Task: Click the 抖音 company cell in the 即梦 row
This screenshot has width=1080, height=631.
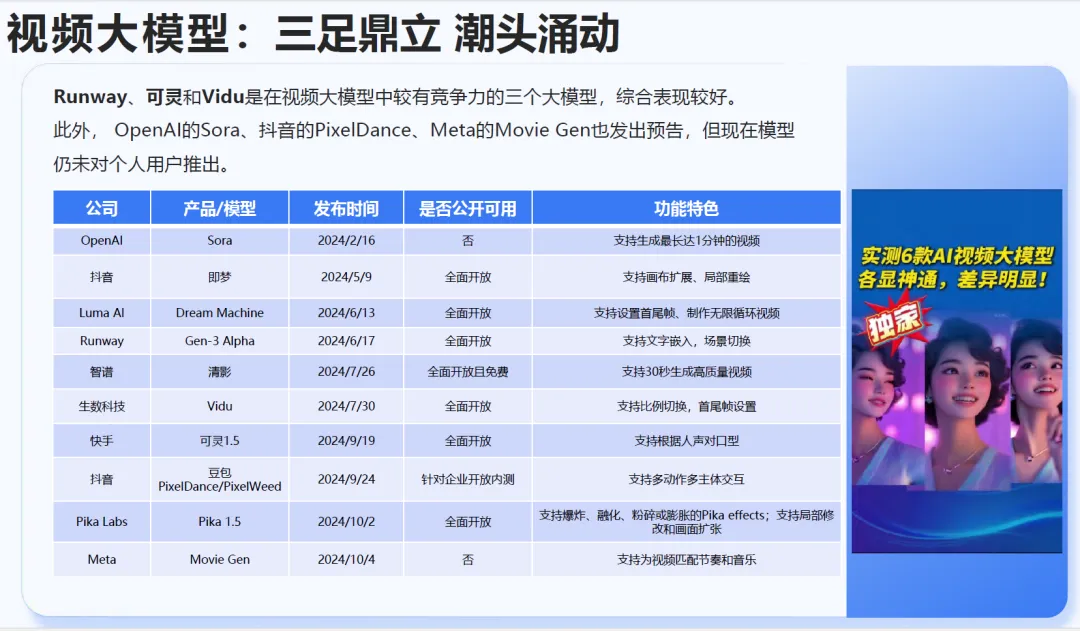Action: pyautogui.click(x=102, y=277)
